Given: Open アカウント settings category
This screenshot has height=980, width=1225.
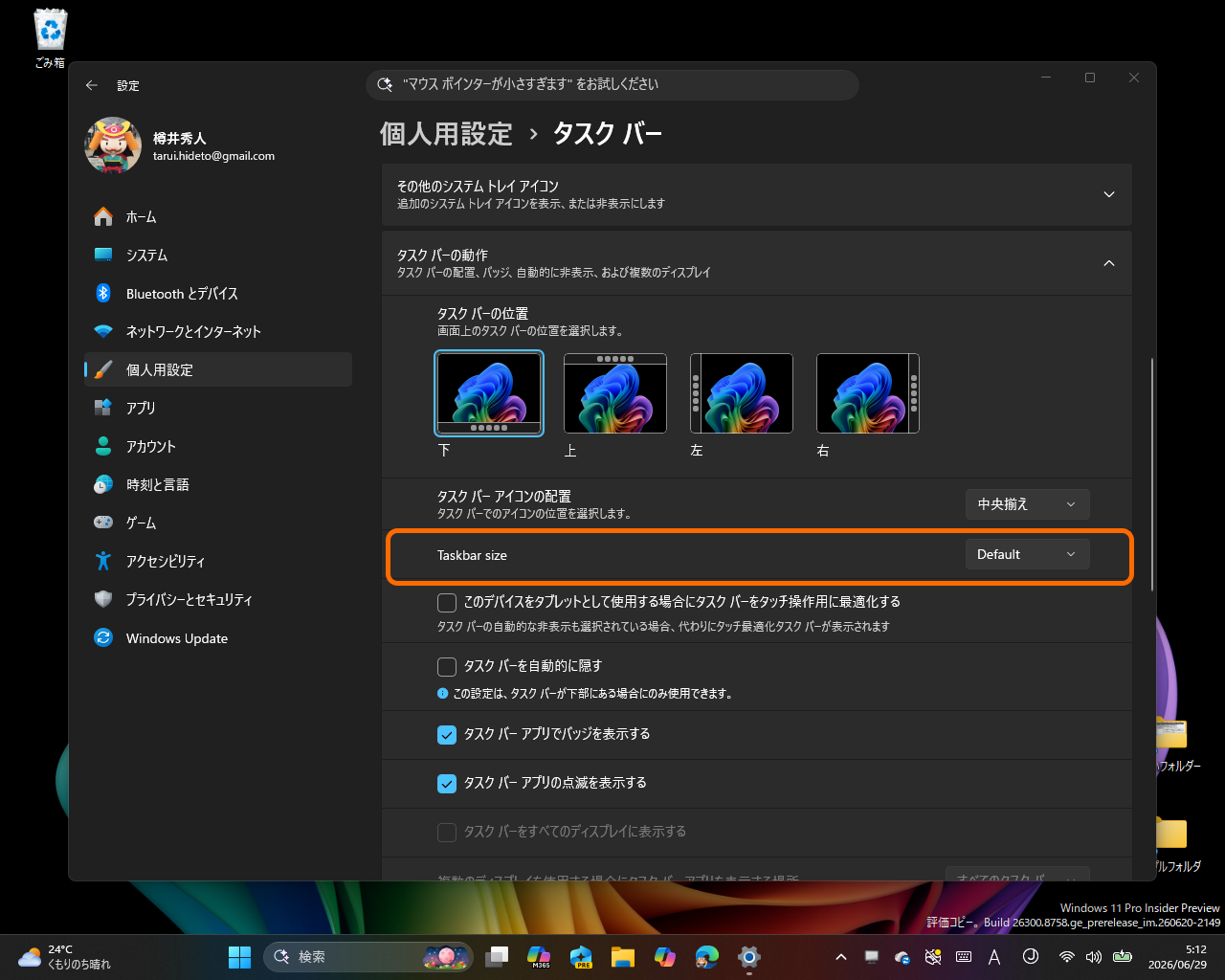Looking at the screenshot, I should [218, 447].
